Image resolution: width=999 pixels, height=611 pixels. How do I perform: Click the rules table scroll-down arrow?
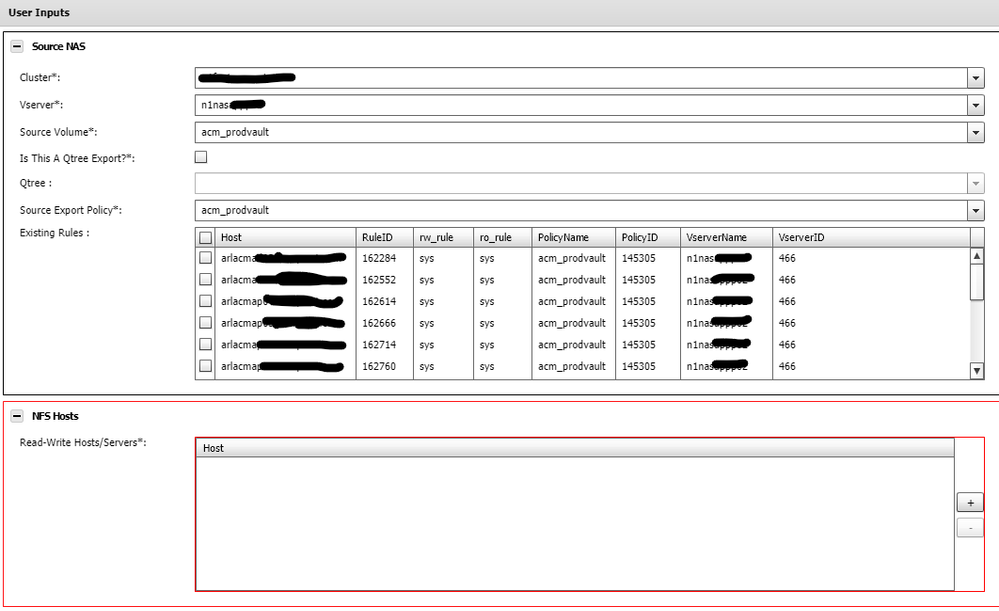(x=977, y=370)
